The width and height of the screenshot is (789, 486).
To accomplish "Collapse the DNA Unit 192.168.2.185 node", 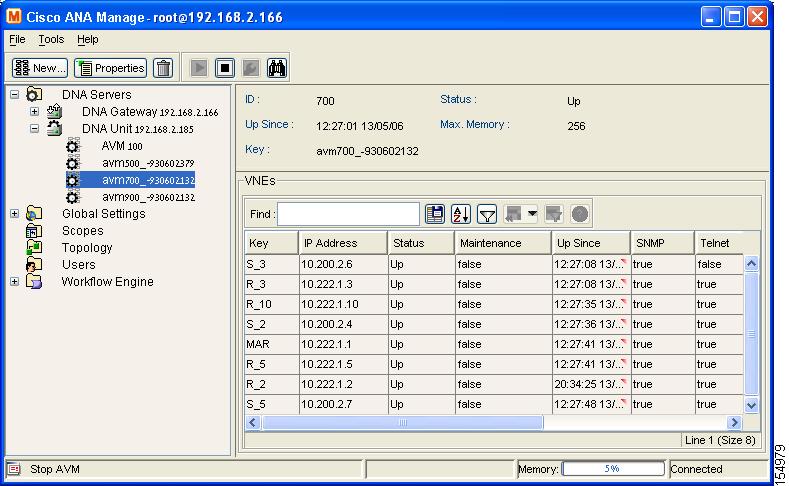I will [34, 128].
